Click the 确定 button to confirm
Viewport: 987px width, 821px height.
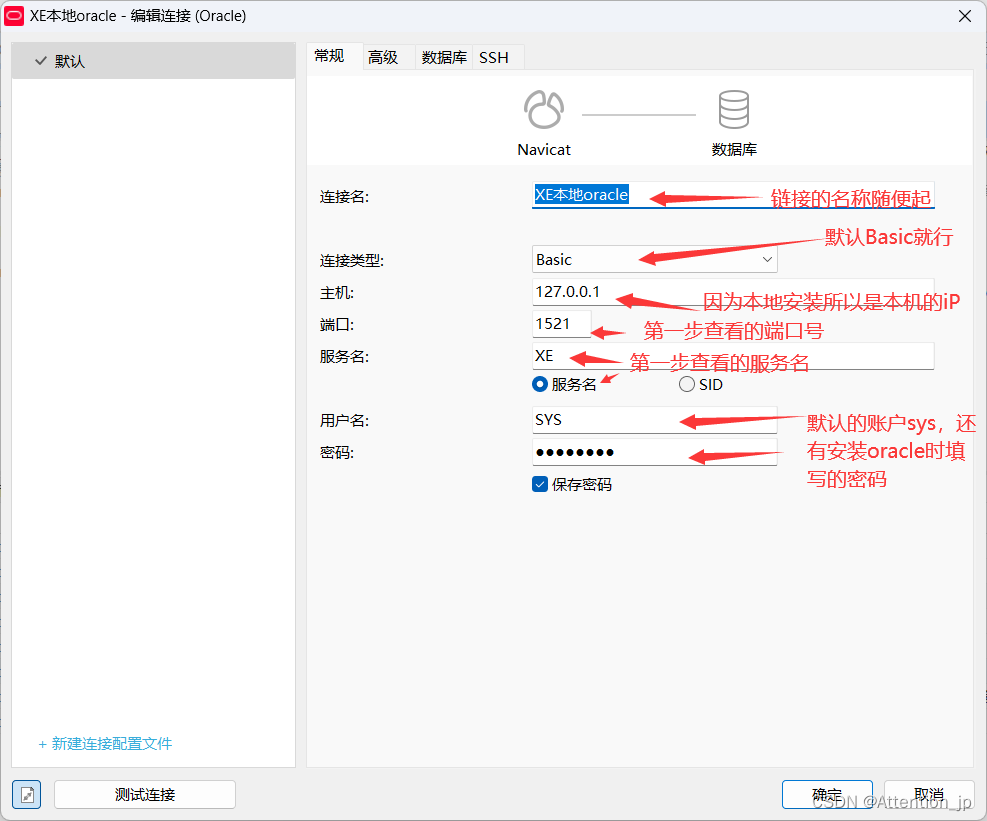(x=827, y=794)
